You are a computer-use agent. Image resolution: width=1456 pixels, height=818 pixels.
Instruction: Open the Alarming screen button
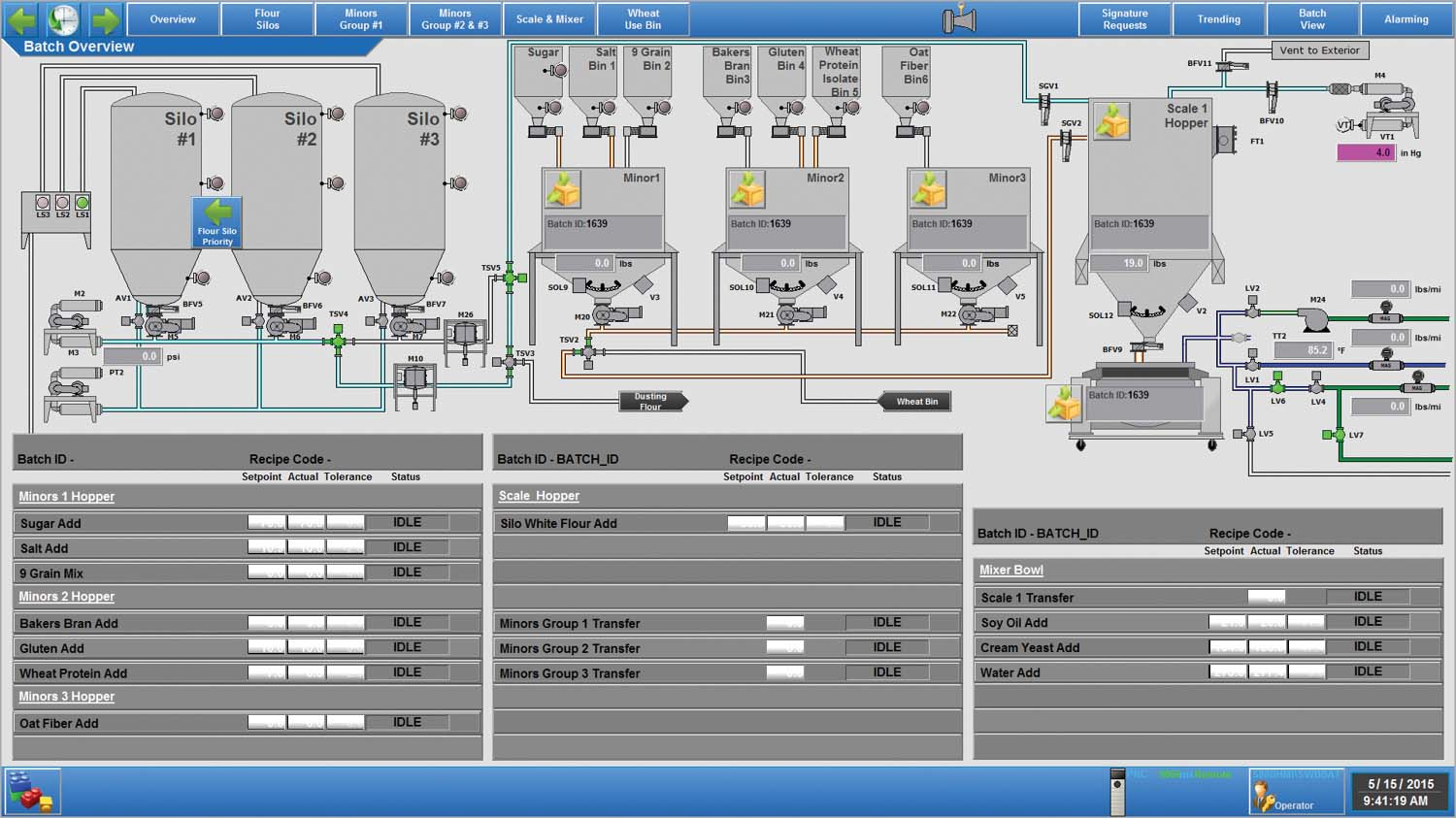(1406, 19)
